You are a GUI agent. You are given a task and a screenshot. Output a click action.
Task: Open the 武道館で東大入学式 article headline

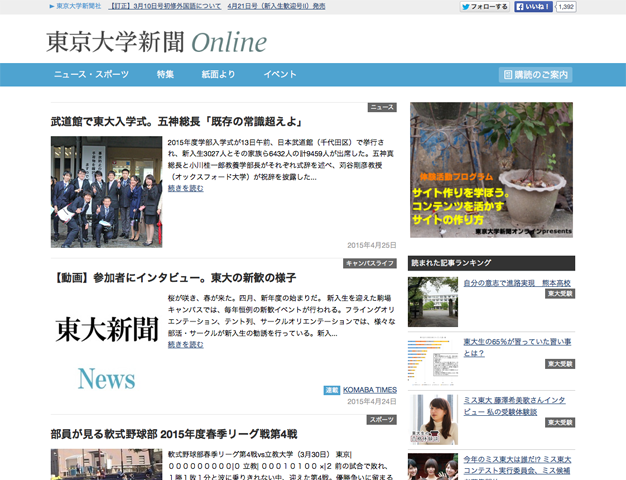pyautogui.click(x=176, y=121)
